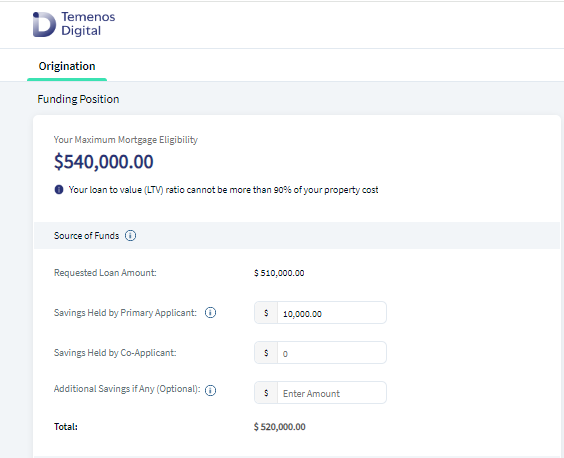Click the Temenos Digital logo icon
The image size is (564, 458).
[44, 24]
